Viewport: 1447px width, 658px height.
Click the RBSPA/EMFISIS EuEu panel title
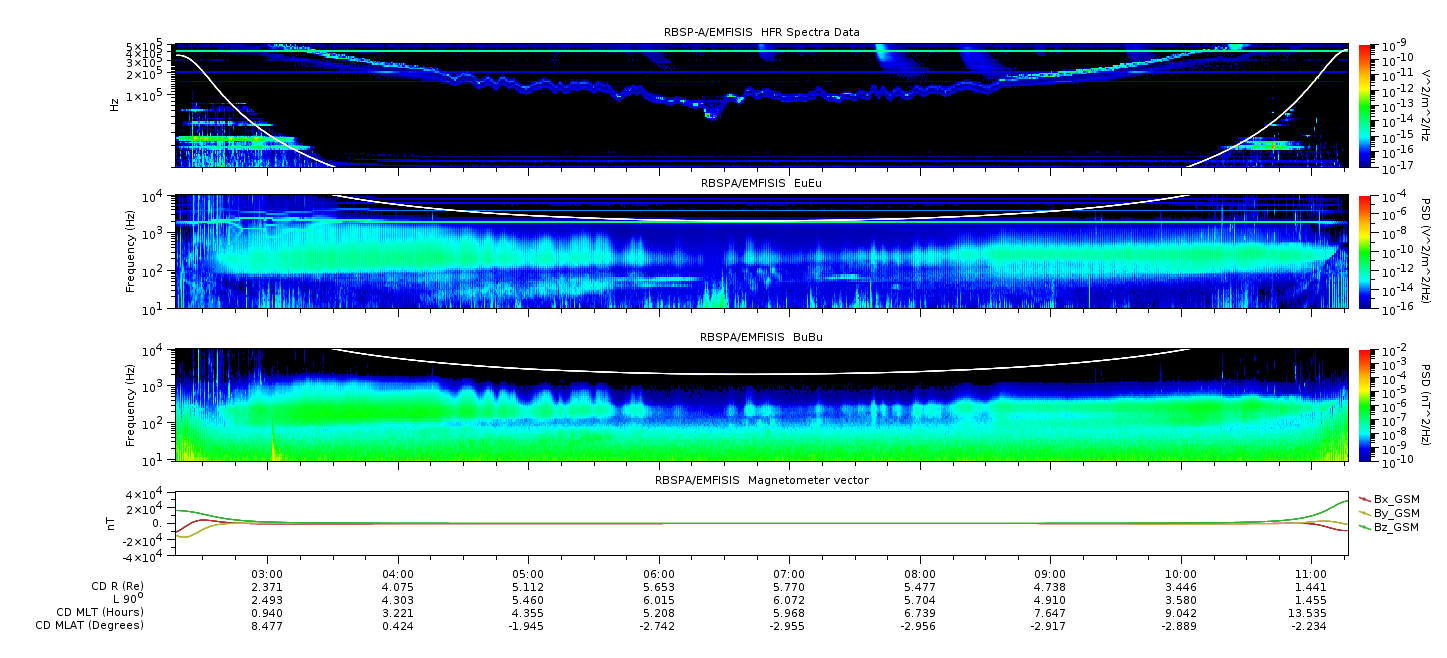click(x=761, y=184)
